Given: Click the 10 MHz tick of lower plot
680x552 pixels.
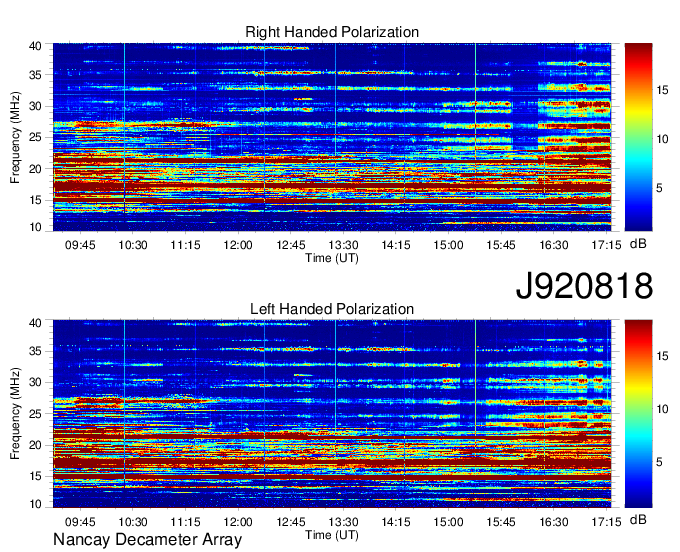Looking at the screenshot, I should tap(35, 504).
